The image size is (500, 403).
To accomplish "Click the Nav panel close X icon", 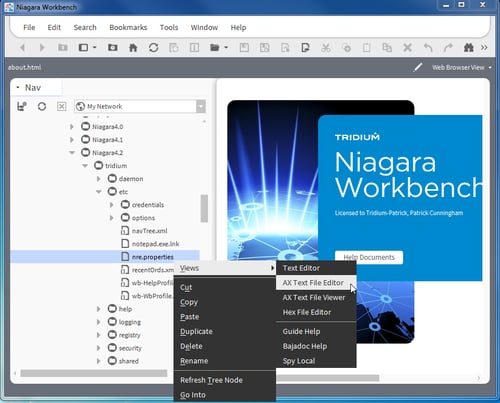I will 61,107.
